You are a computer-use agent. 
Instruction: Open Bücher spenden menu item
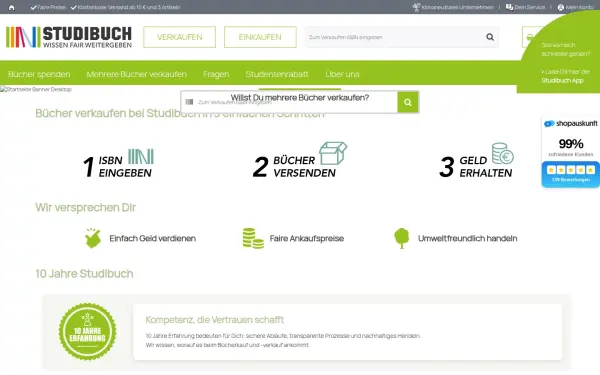coord(39,74)
